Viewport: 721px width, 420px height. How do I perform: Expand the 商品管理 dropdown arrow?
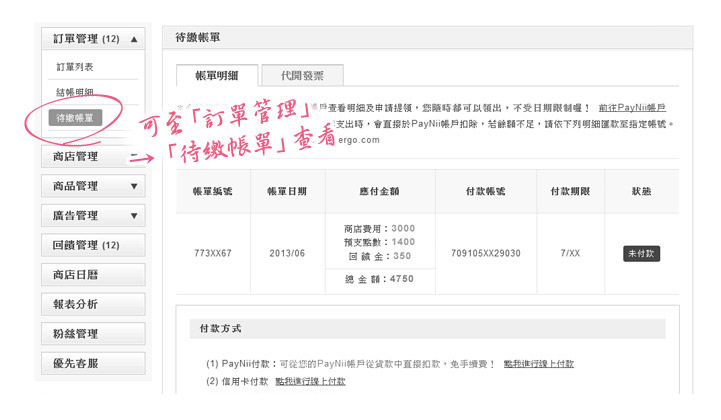pyautogui.click(x=134, y=186)
